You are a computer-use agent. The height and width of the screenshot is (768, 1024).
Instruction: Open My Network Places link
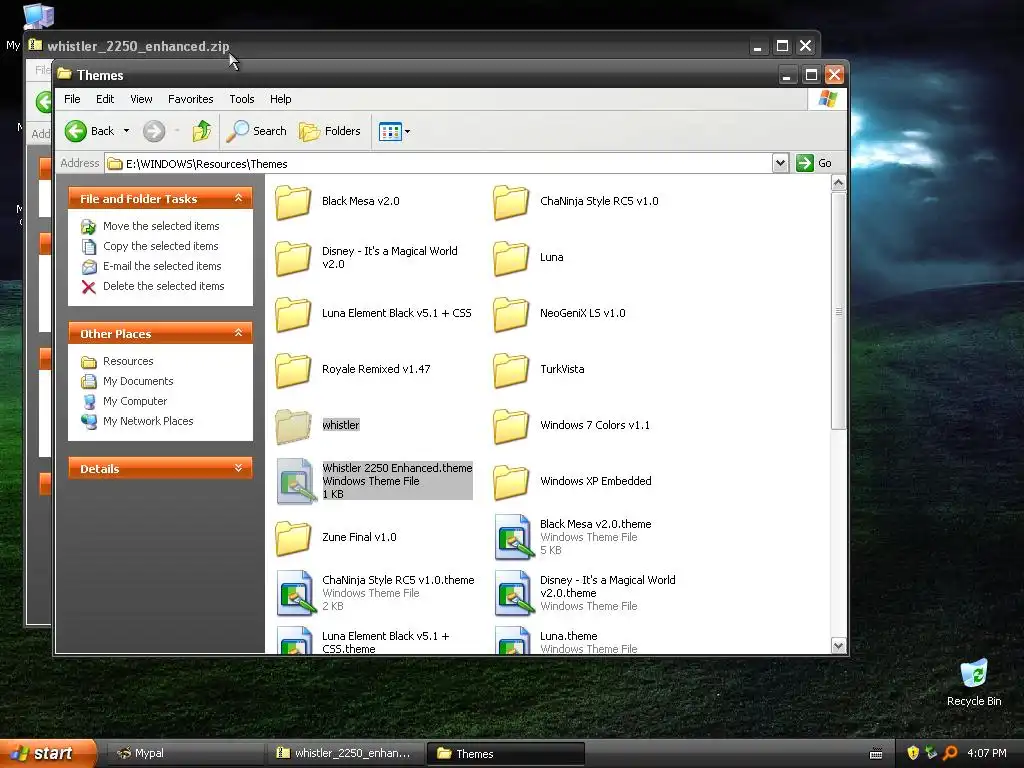point(148,421)
